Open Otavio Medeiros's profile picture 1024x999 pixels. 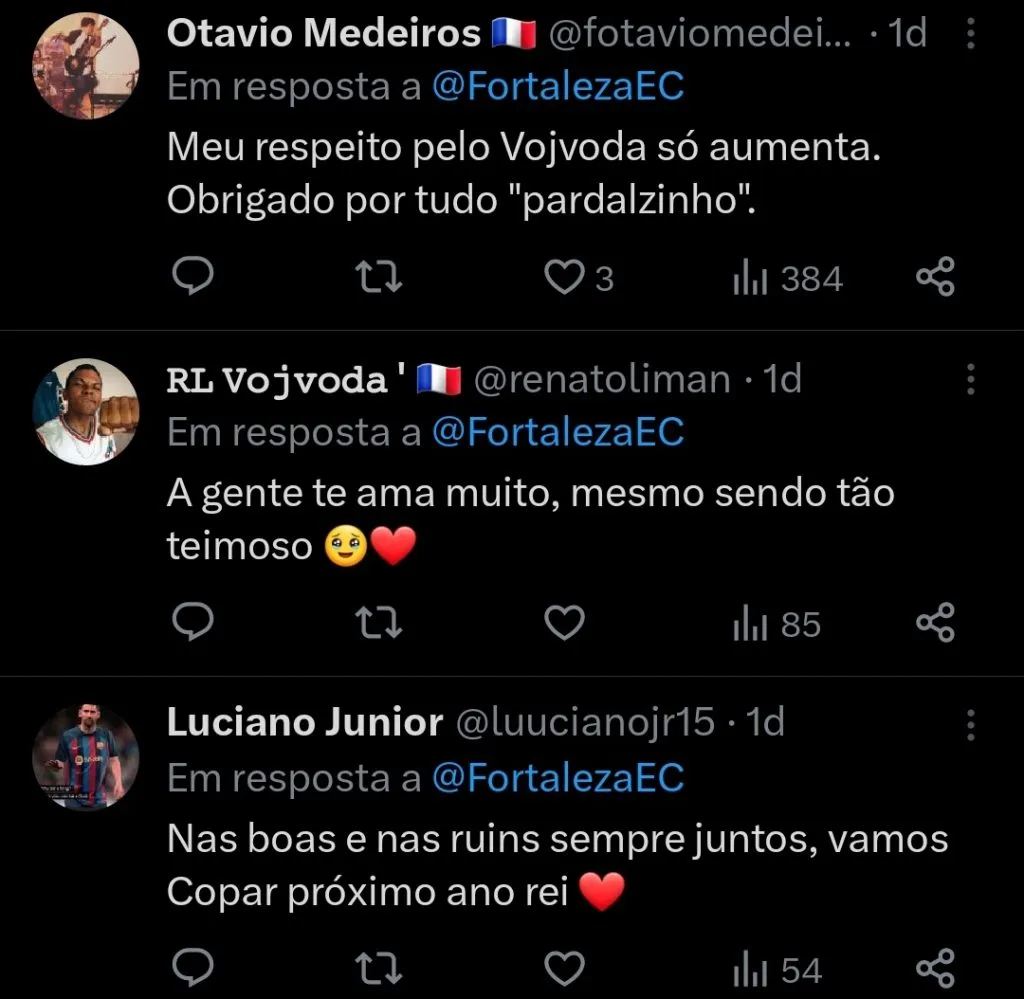[86, 67]
